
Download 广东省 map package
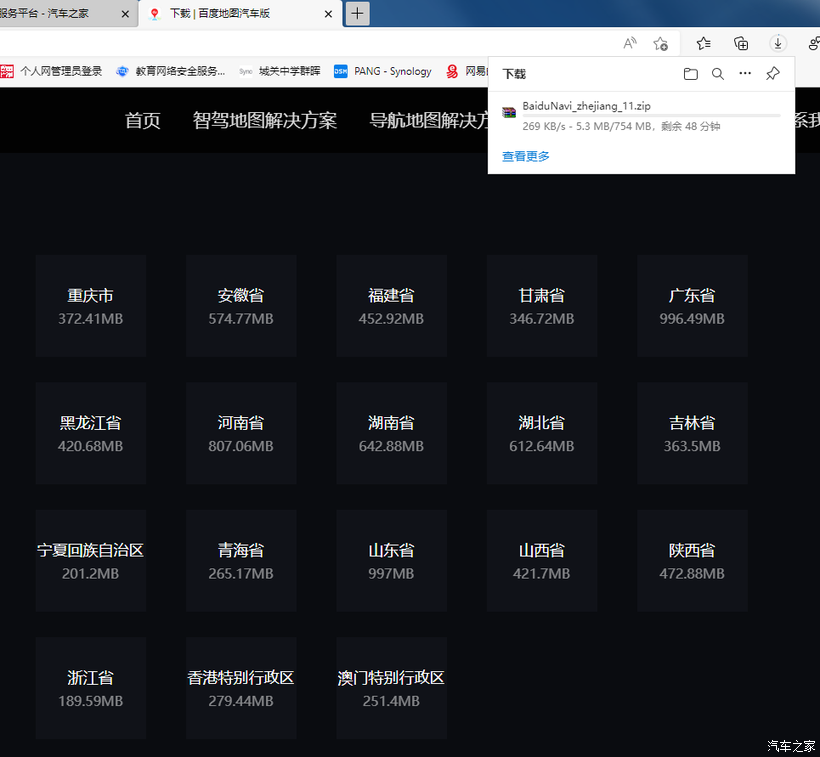tap(692, 306)
